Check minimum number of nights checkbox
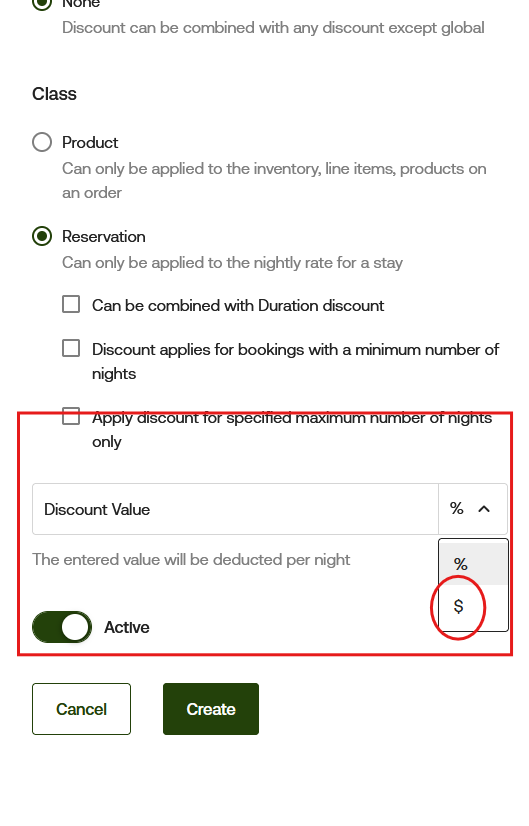The image size is (529, 826). click(71, 348)
